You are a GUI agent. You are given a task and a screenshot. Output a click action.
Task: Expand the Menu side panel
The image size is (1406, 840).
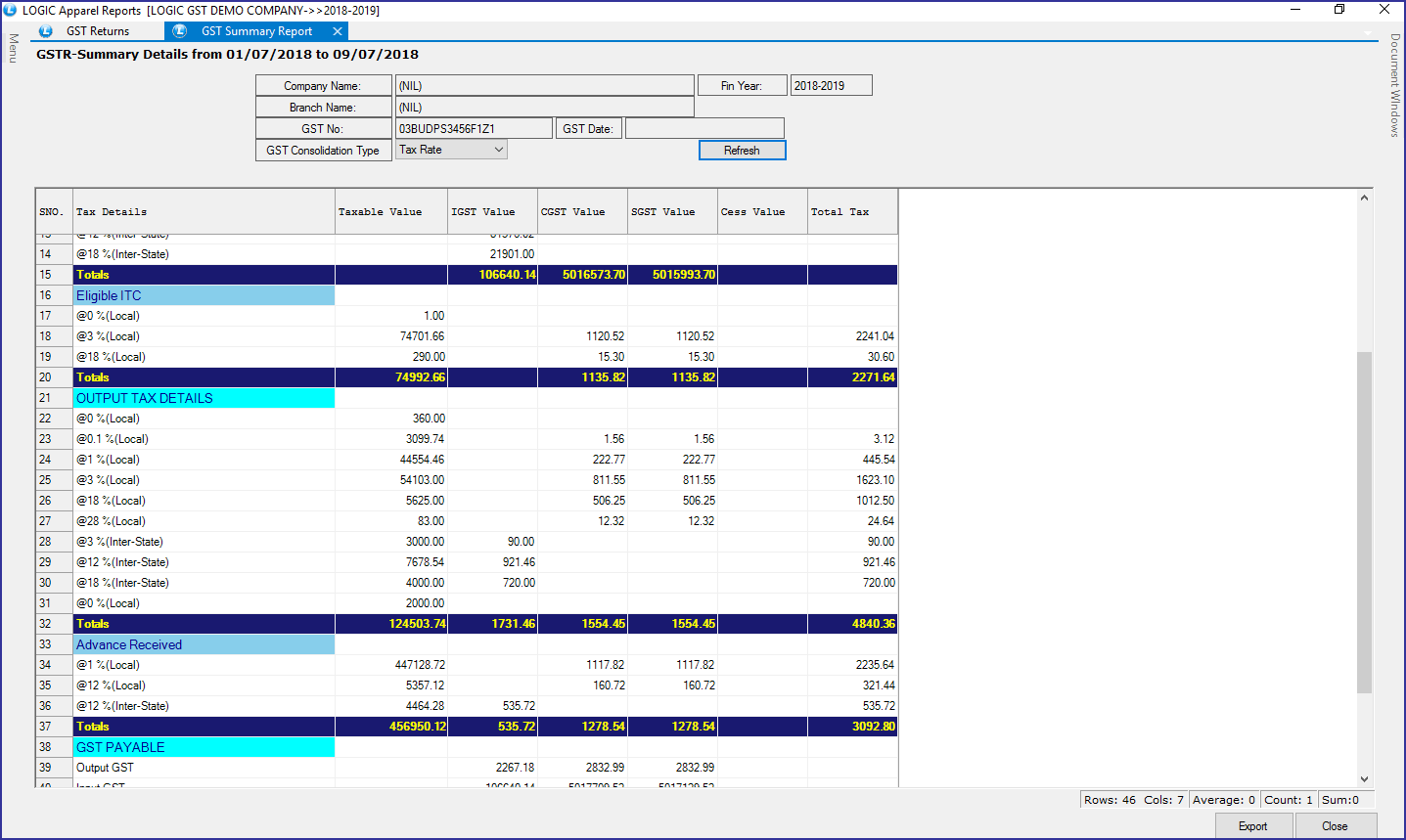coord(14,48)
